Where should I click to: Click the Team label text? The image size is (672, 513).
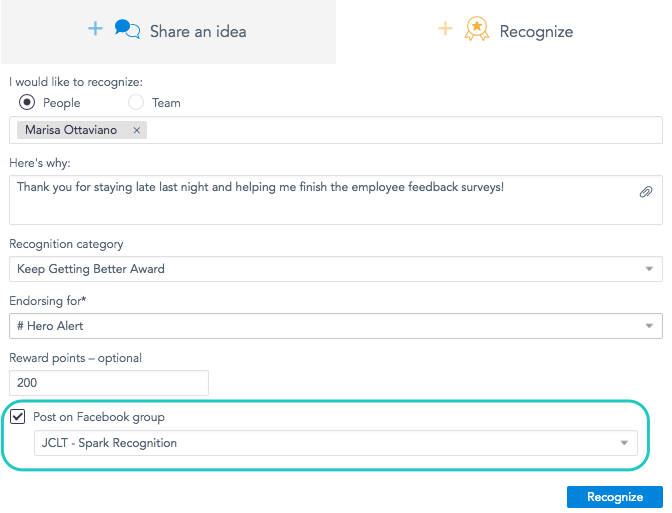click(166, 103)
